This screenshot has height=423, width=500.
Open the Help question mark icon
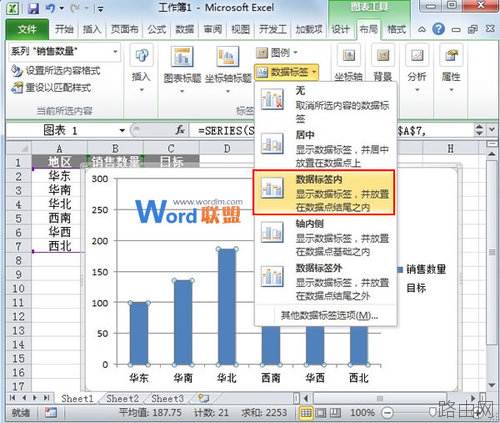pos(439,29)
